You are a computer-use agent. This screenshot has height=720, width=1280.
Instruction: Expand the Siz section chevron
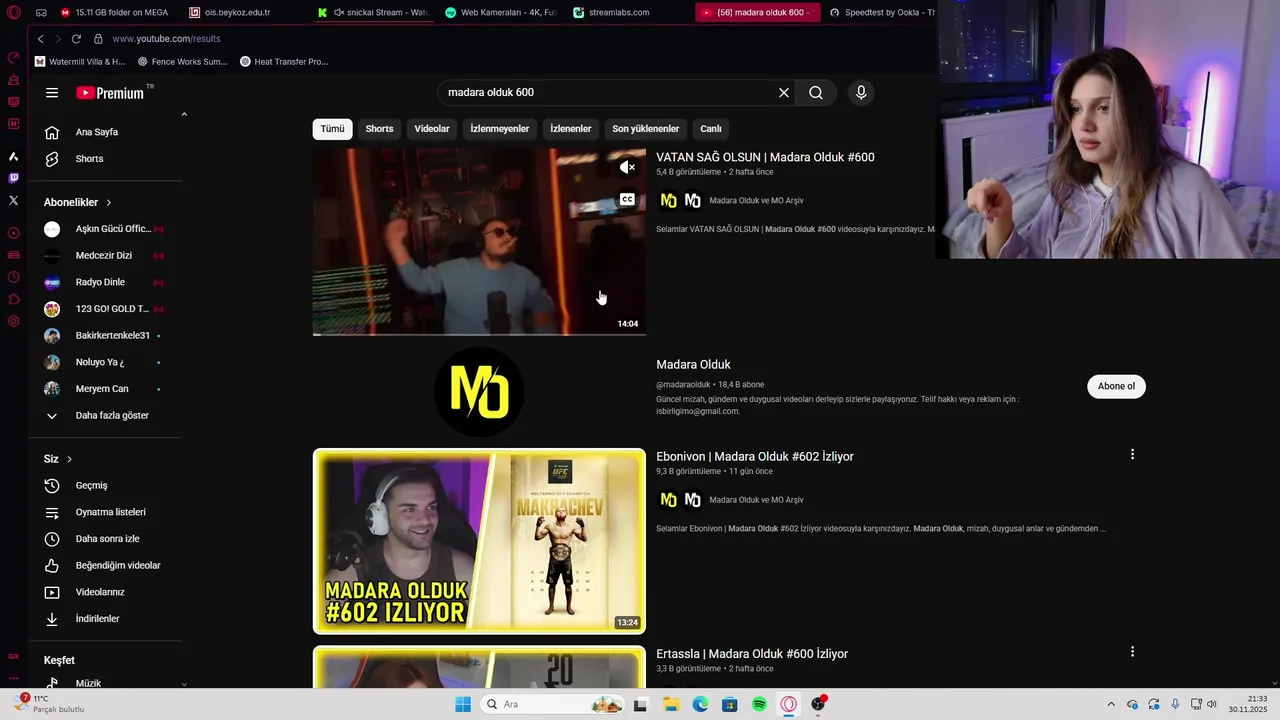[69, 459]
